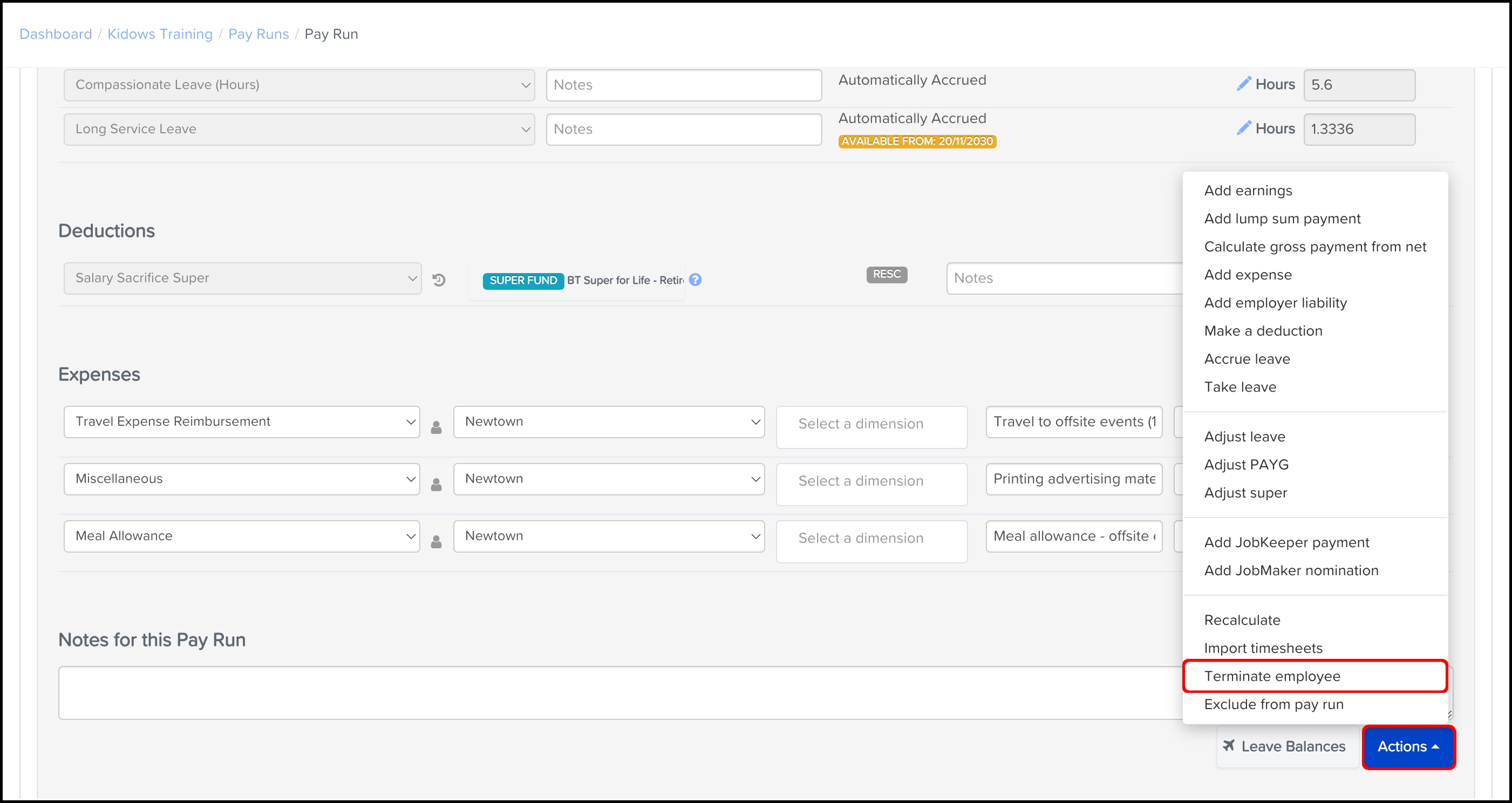Click Import timesheets in the Actions menu
This screenshot has height=803, width=1512.
[x=1263, y=648]
